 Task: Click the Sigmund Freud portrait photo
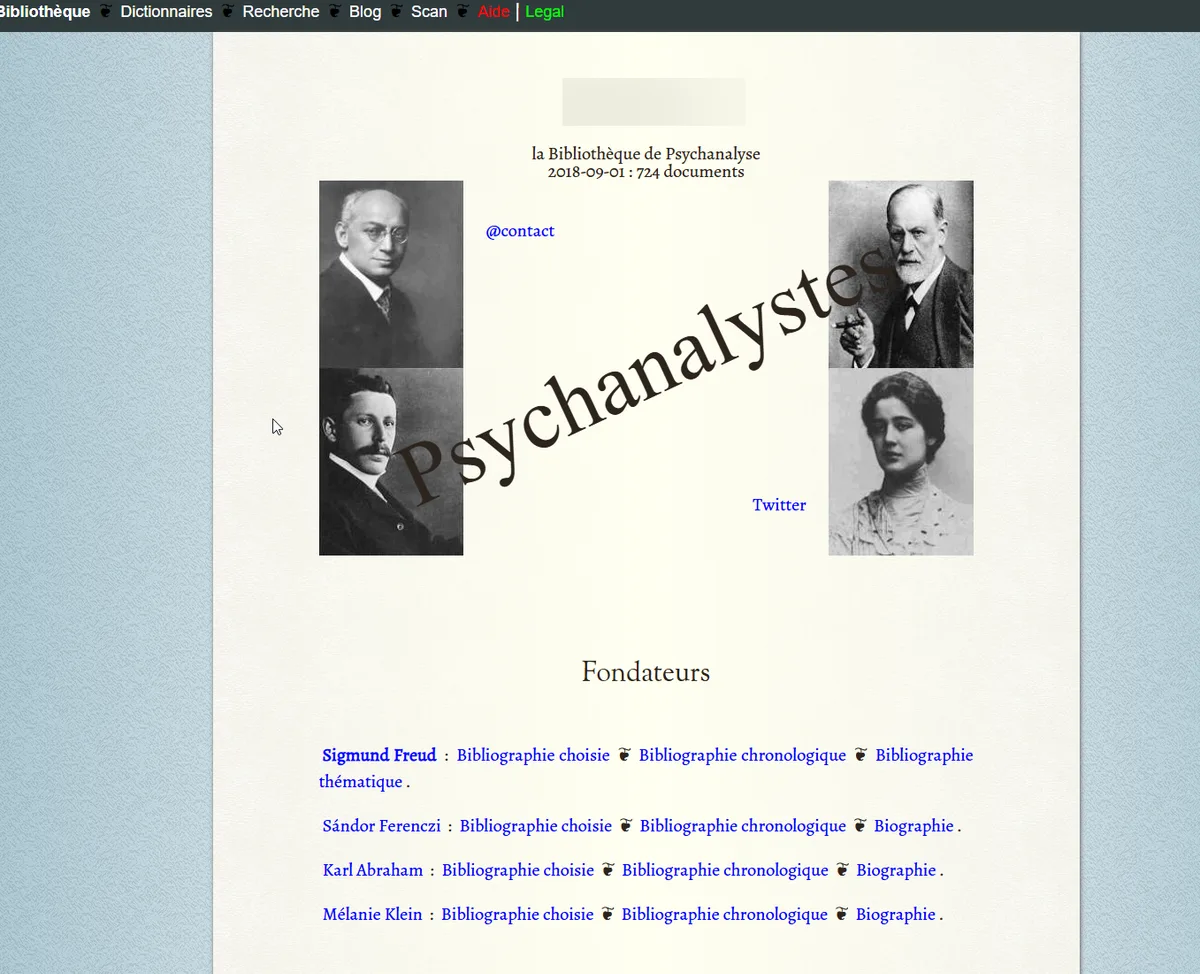900,274
